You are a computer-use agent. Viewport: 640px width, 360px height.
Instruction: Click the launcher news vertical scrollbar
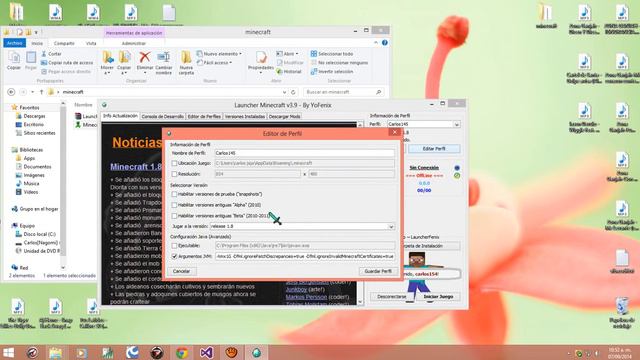coord(360,212)
